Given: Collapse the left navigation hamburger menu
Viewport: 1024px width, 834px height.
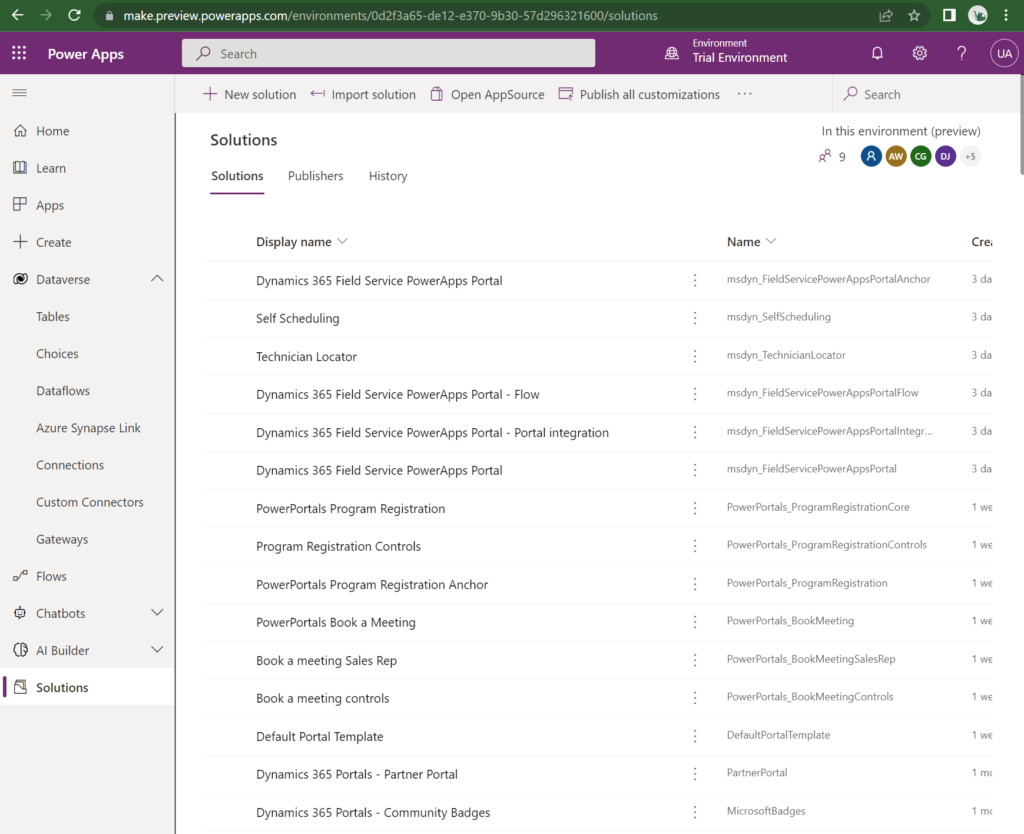Looking at the screenshot, I should [x=20, y=93].
